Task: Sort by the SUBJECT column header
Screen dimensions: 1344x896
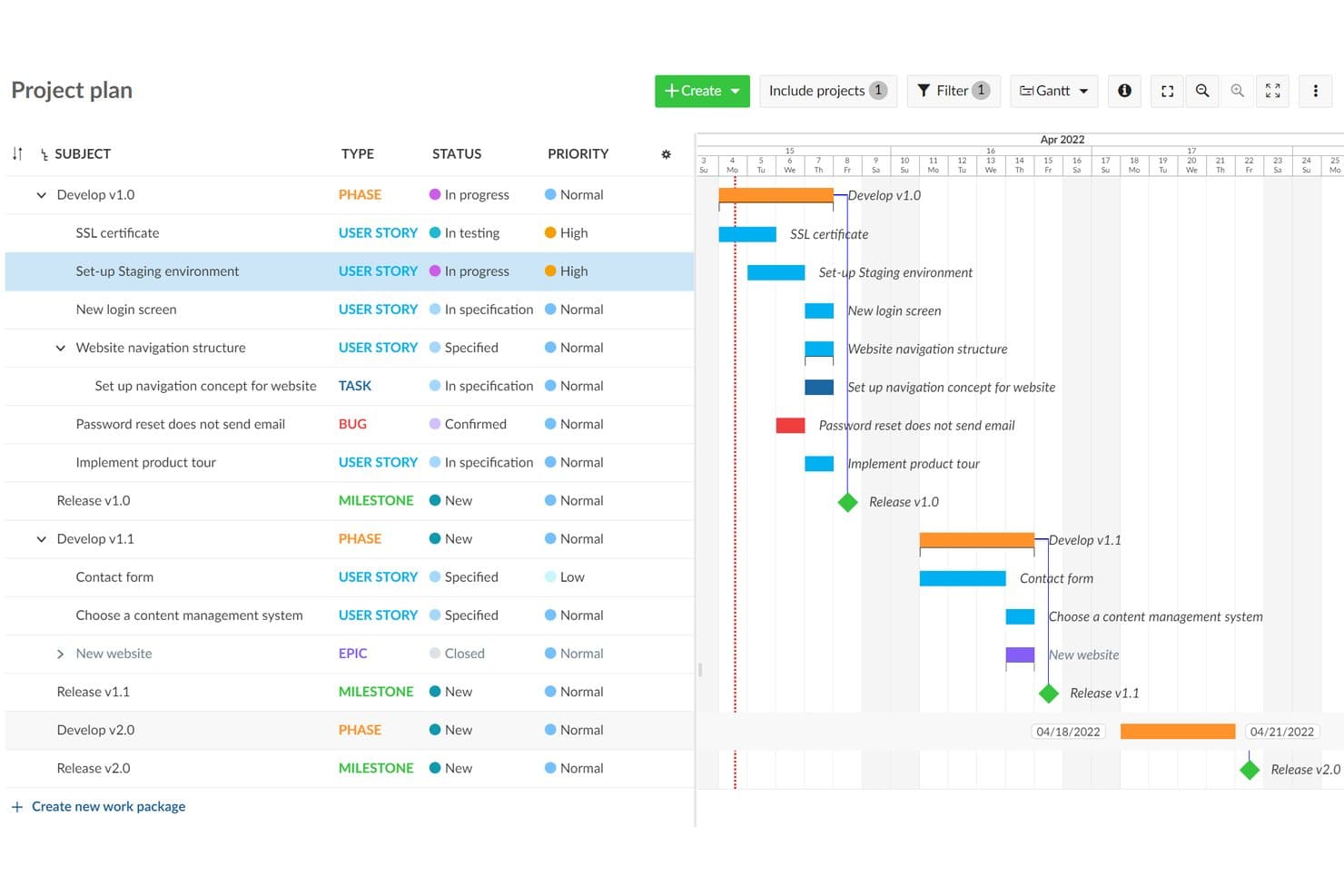Action: (x=83, y=154)
